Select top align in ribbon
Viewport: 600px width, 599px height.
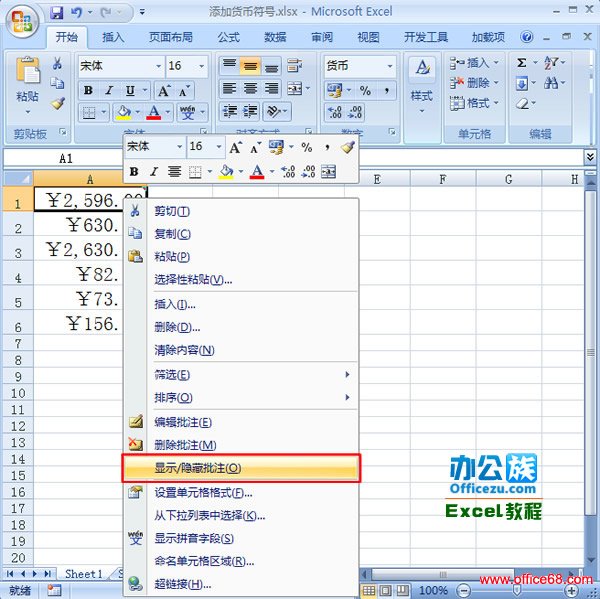pyautogui.click(x=229, y=65)
